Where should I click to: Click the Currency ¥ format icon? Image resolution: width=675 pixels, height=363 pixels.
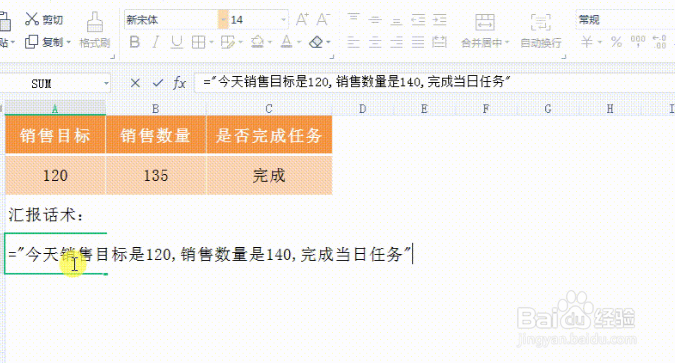tap(587, 42)
